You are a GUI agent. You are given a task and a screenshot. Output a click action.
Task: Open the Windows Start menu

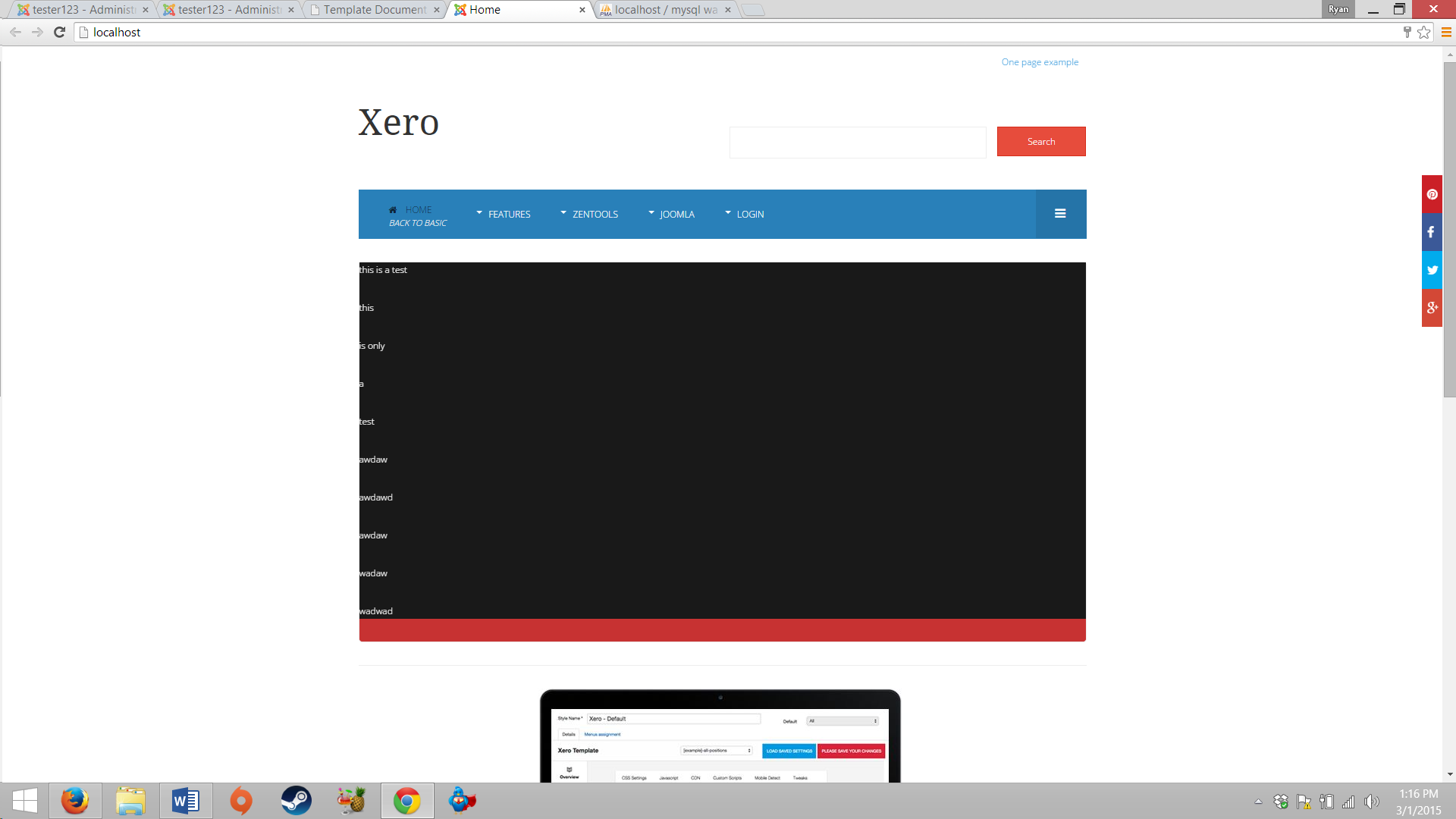pyautogui.click(x=24, y=801)
